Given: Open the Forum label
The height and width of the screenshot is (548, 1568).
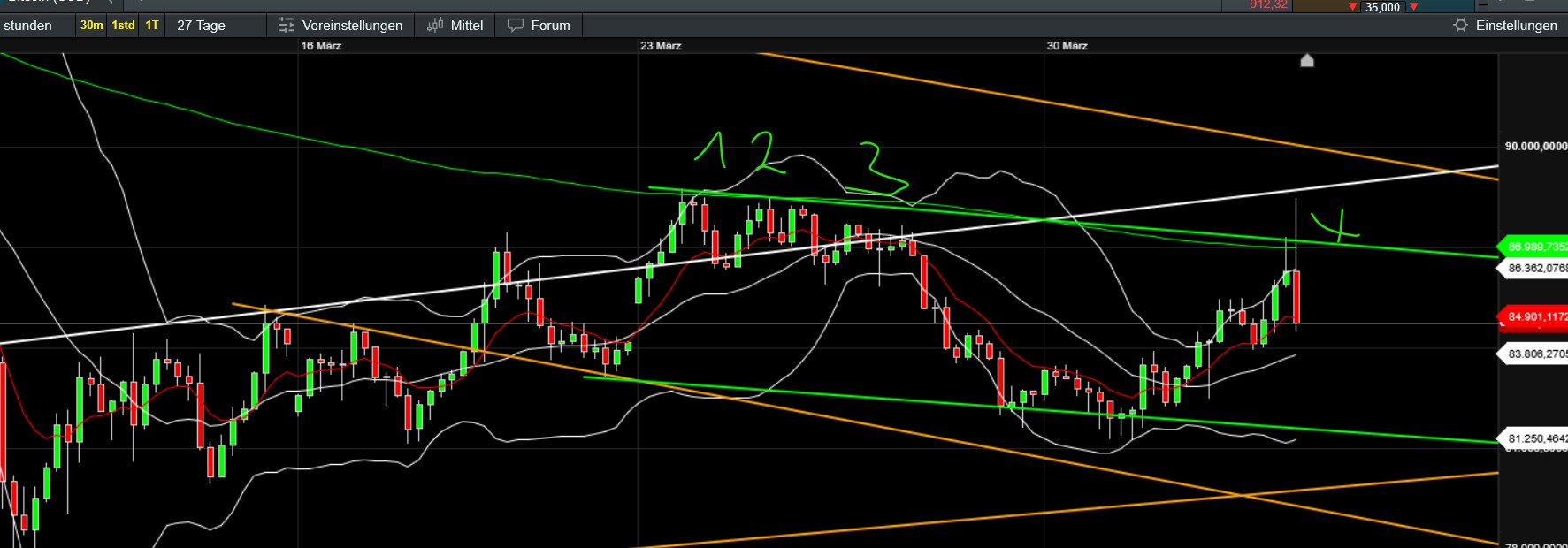Looking at the screenshot, I should click(550, 26).
